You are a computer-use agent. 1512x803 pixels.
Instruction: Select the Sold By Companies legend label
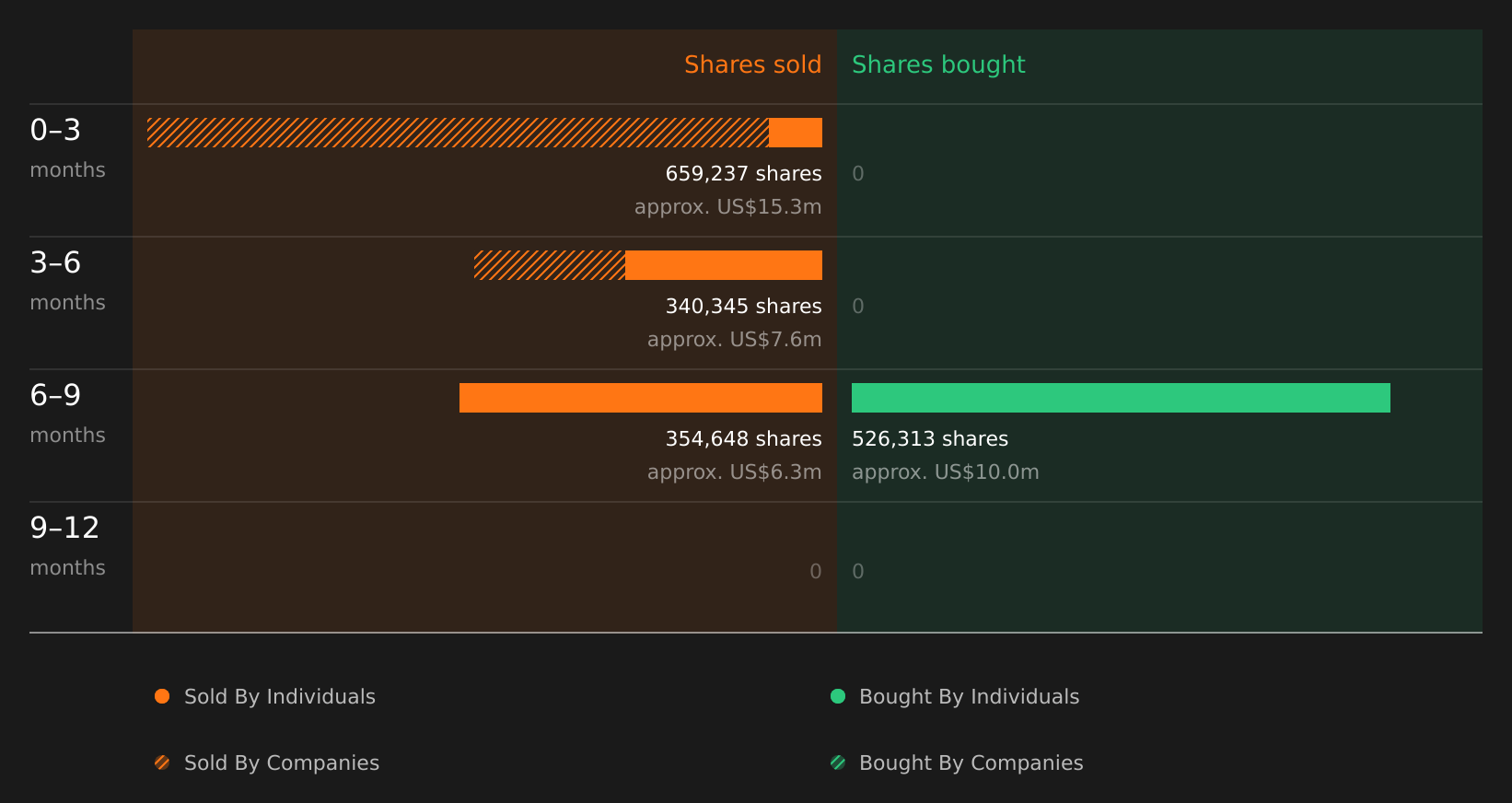click(282, 763)
